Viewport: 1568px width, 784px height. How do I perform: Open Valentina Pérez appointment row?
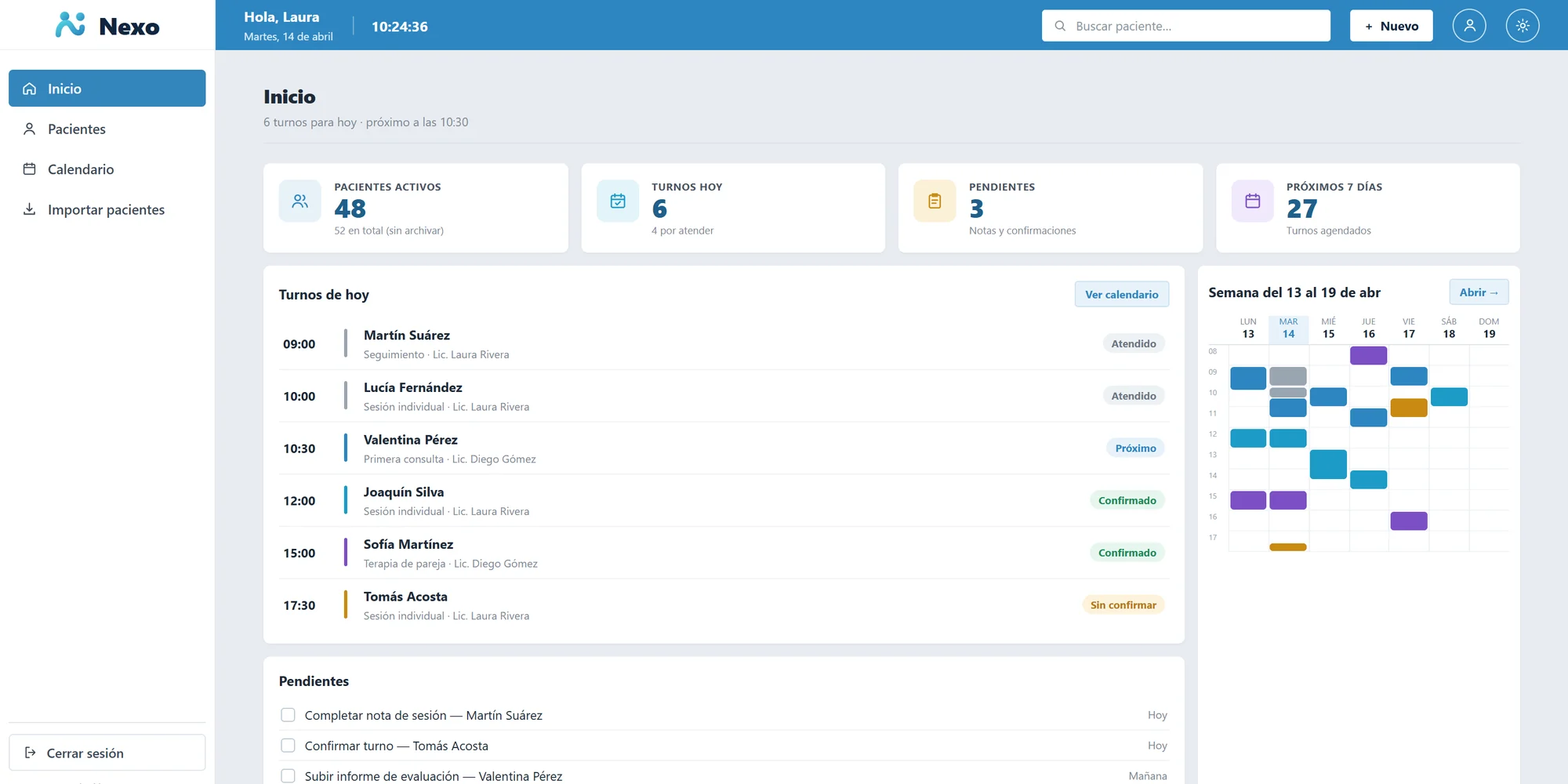click(x=724, y=448)
